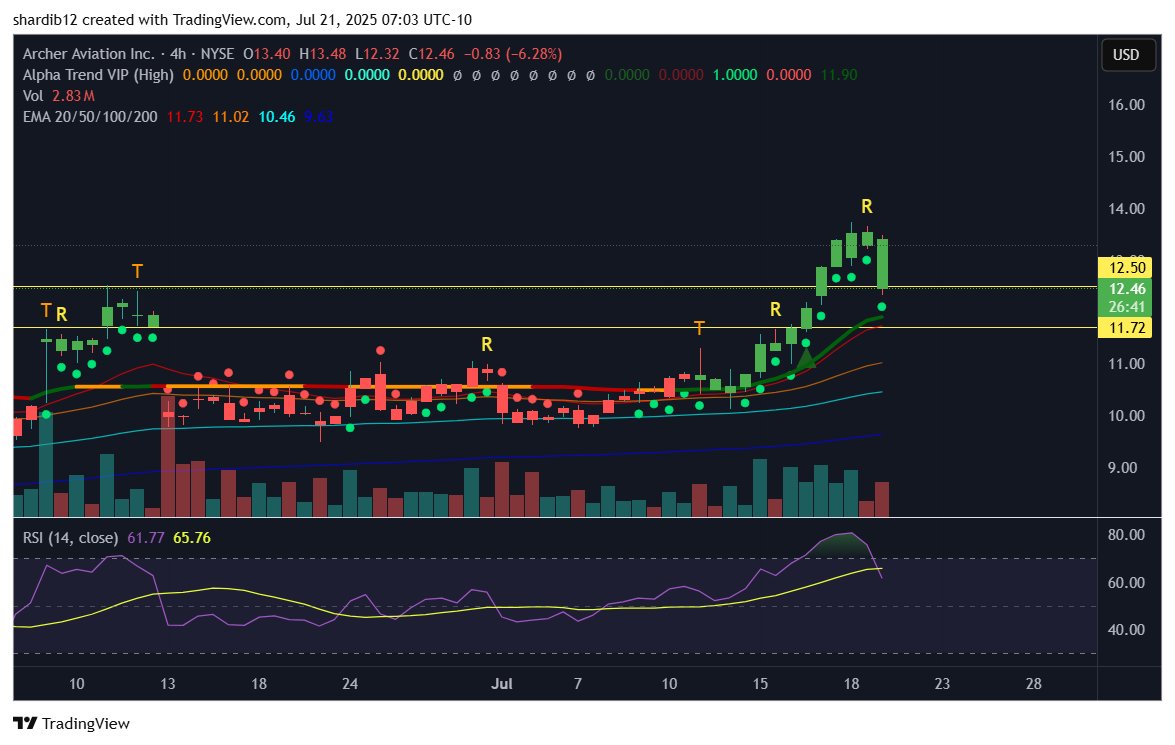The height and width of the screenshot is (745, 1175).
Task: Click the R marker above the highest candles
Action: pyautogui.click(x=867, y=206)
